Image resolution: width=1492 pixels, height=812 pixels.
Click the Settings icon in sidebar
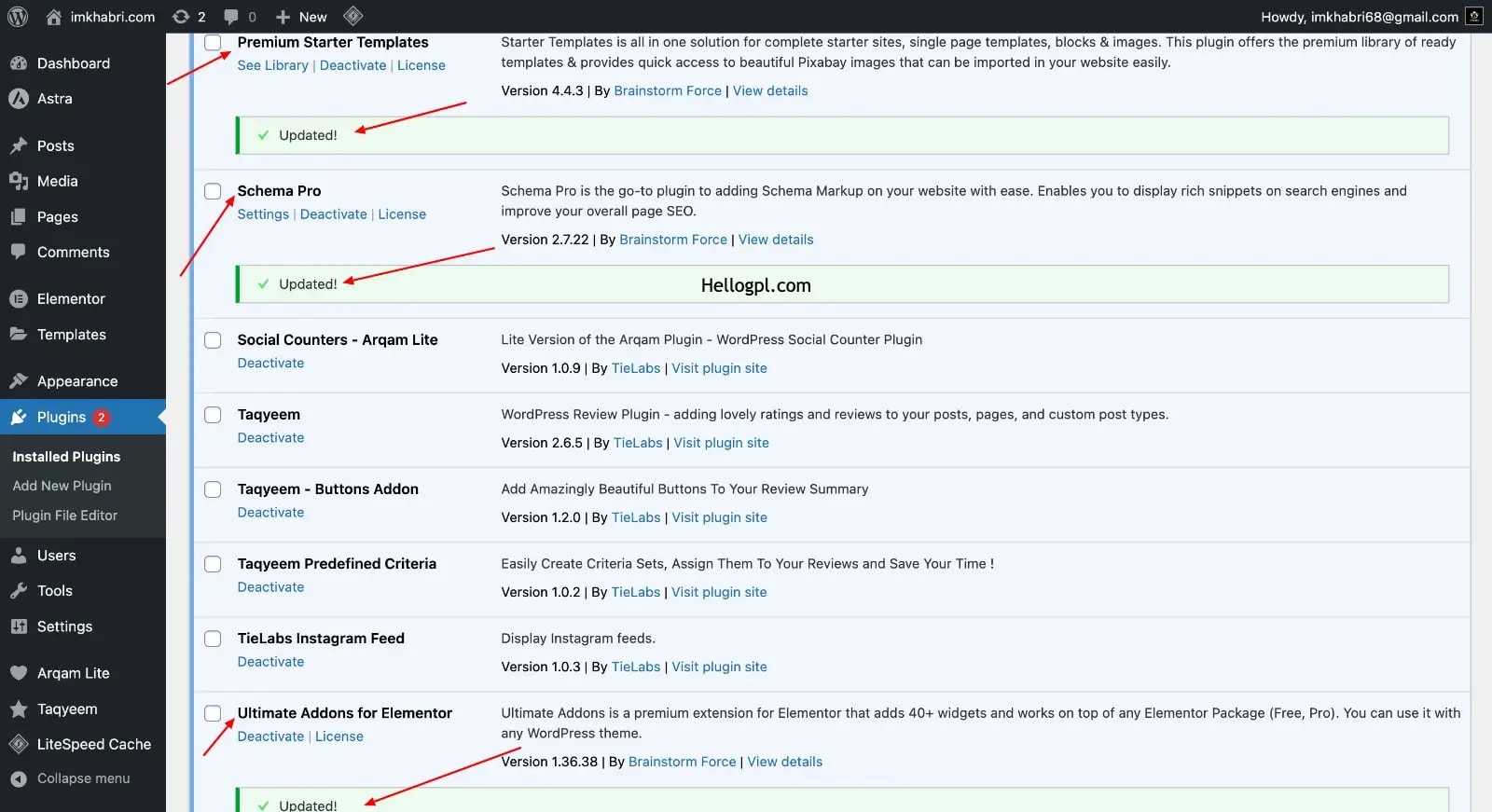pos(19,626)
